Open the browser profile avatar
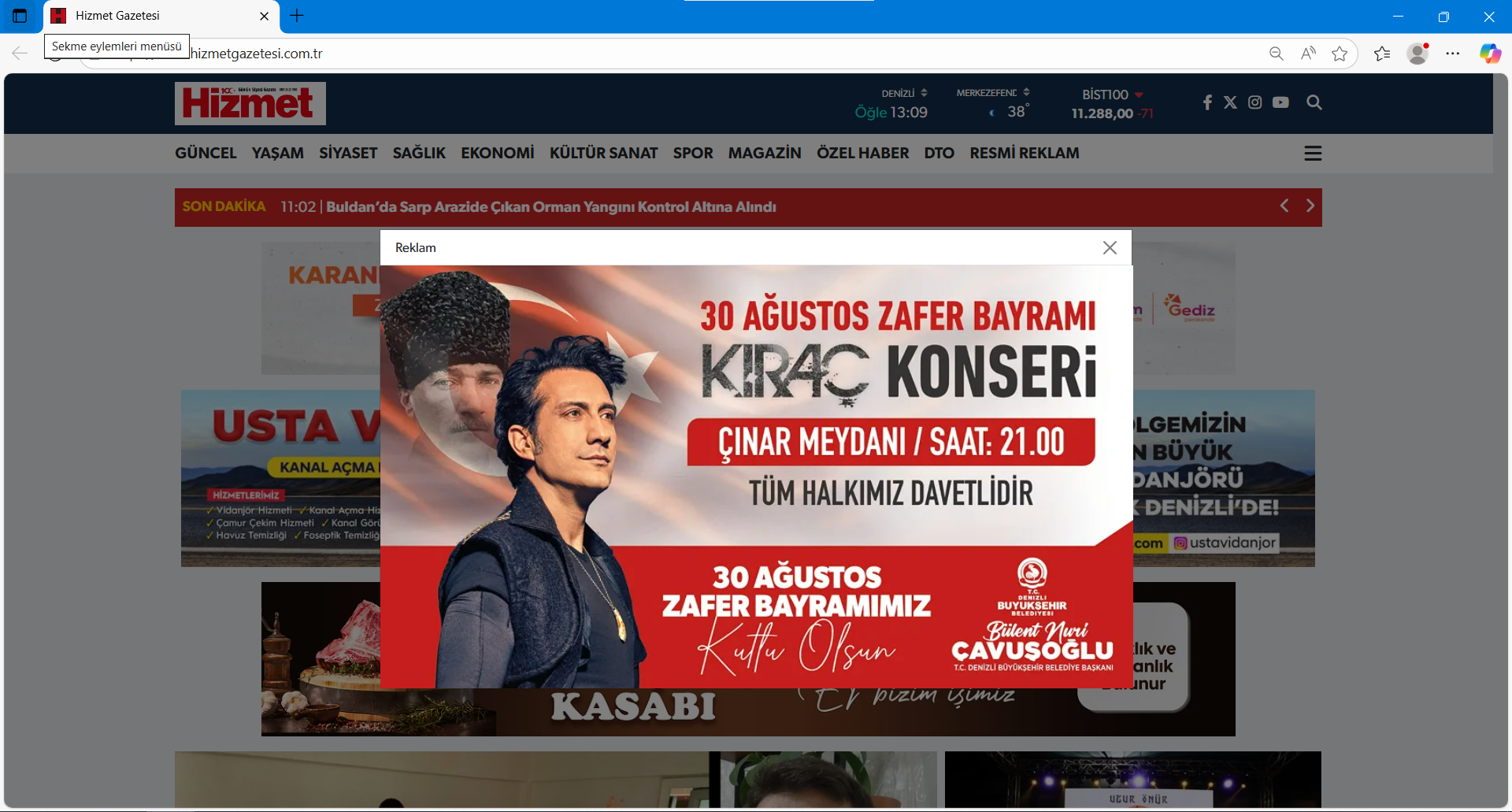Screen dimensions: 1512x812 [1418, 54]
